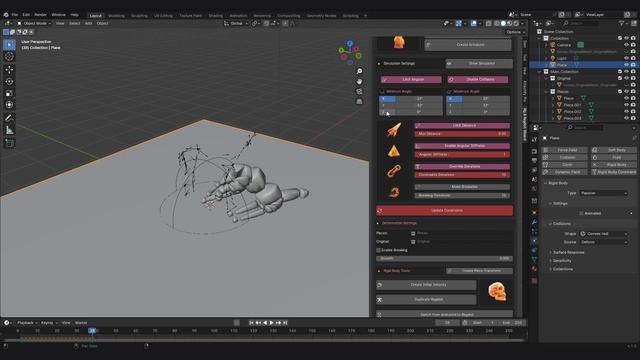
Task: Open the Modifiers wrench properties tab
Action: click(x=534, y=222)
